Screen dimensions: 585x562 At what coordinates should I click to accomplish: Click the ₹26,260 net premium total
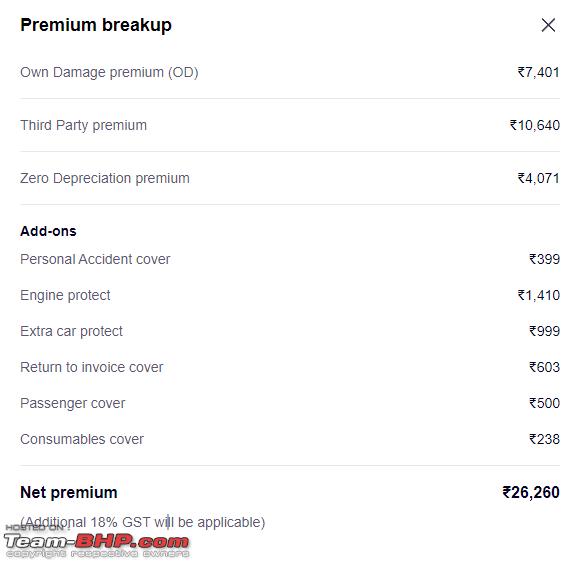pos(531,493)
